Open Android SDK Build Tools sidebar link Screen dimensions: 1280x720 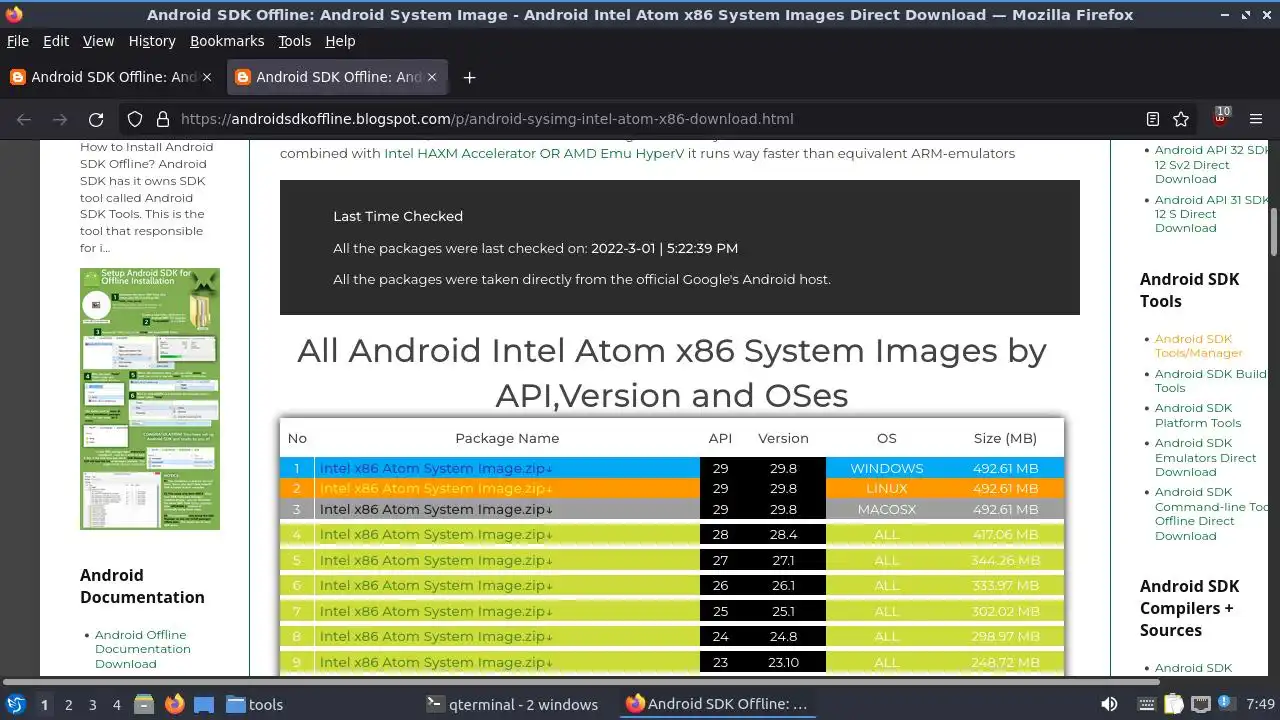coord(1210,381)
